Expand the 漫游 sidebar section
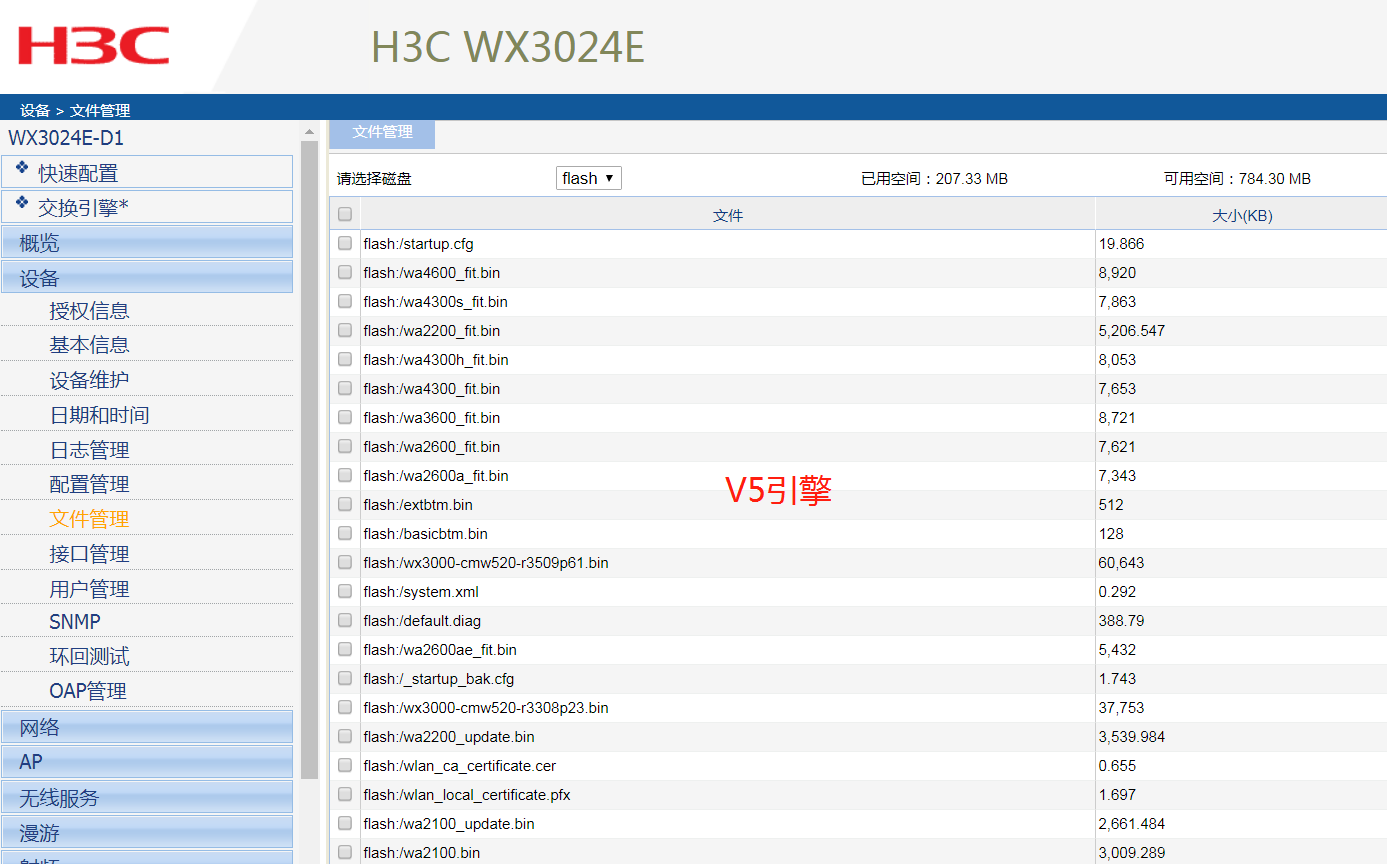Viewport: 1387px width, 864px height. pyautogui.click(x=147, y=832)
